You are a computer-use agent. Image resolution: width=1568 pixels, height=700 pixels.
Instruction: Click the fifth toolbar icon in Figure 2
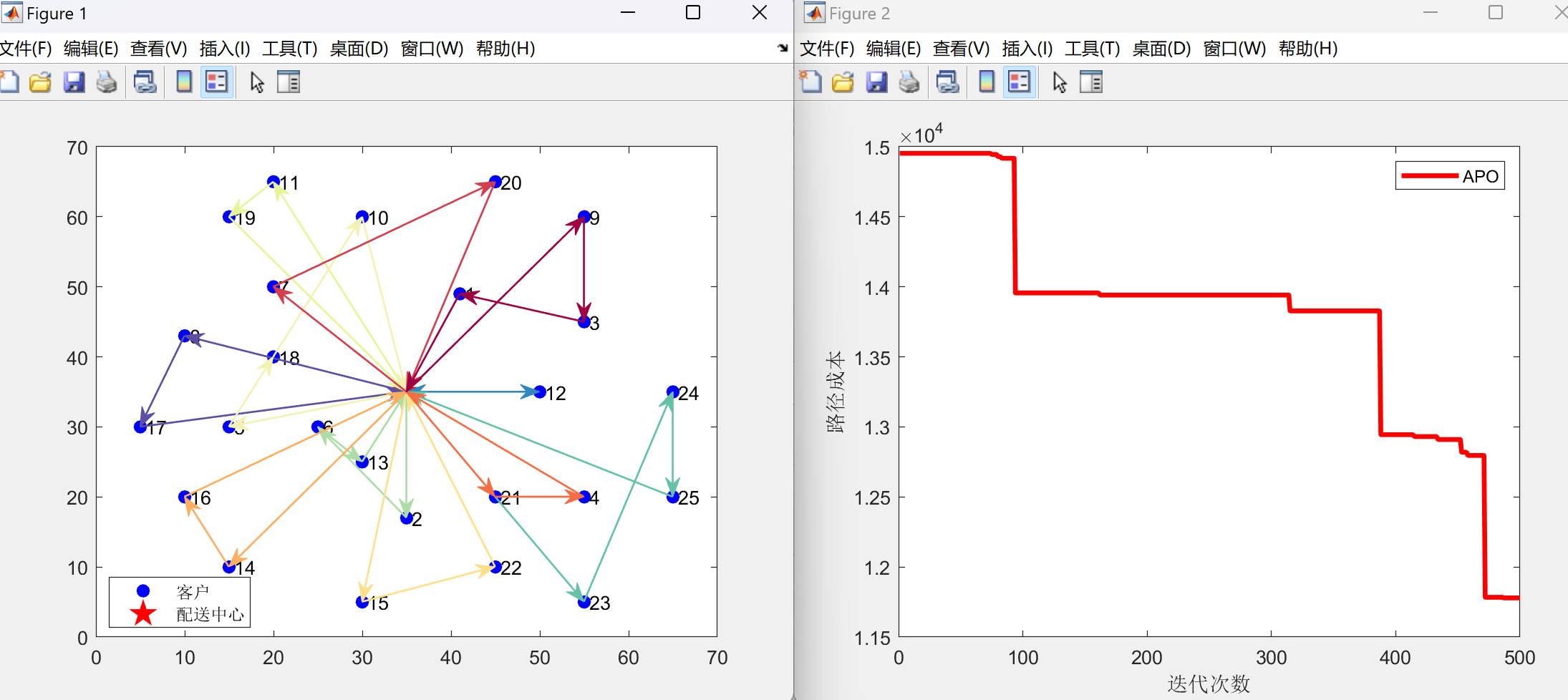pyautogui.click(x=947, y=82)
